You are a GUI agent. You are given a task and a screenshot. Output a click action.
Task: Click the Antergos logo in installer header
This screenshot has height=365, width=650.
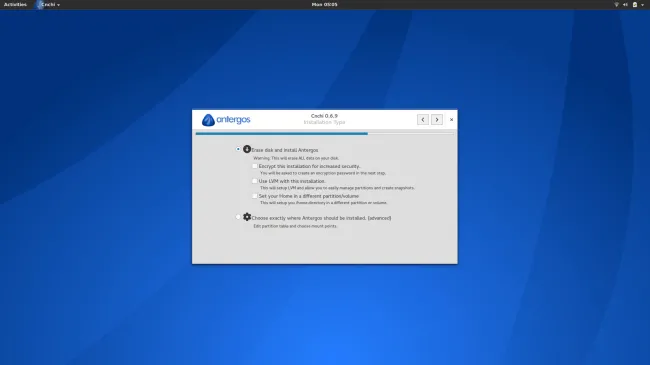click(226, 120)
